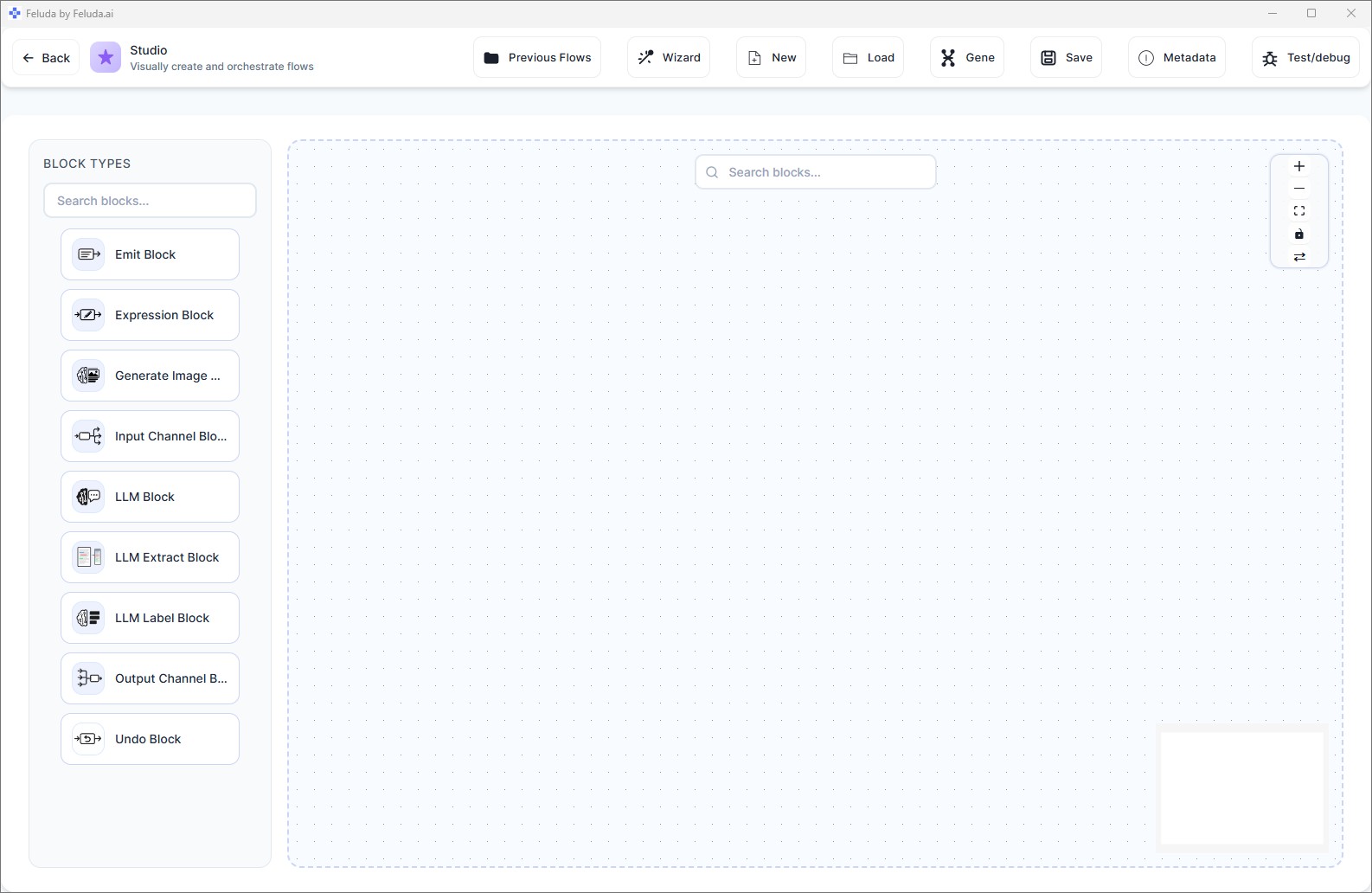
Task: Select the Input Channel Block item
Action: (150, 436)
